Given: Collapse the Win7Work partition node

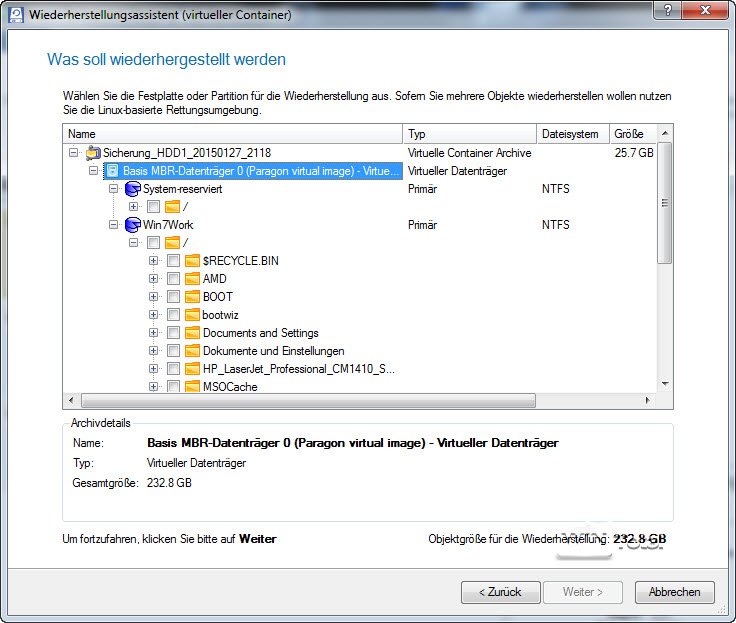Looking at the screenshot, I should pos(113,225).
